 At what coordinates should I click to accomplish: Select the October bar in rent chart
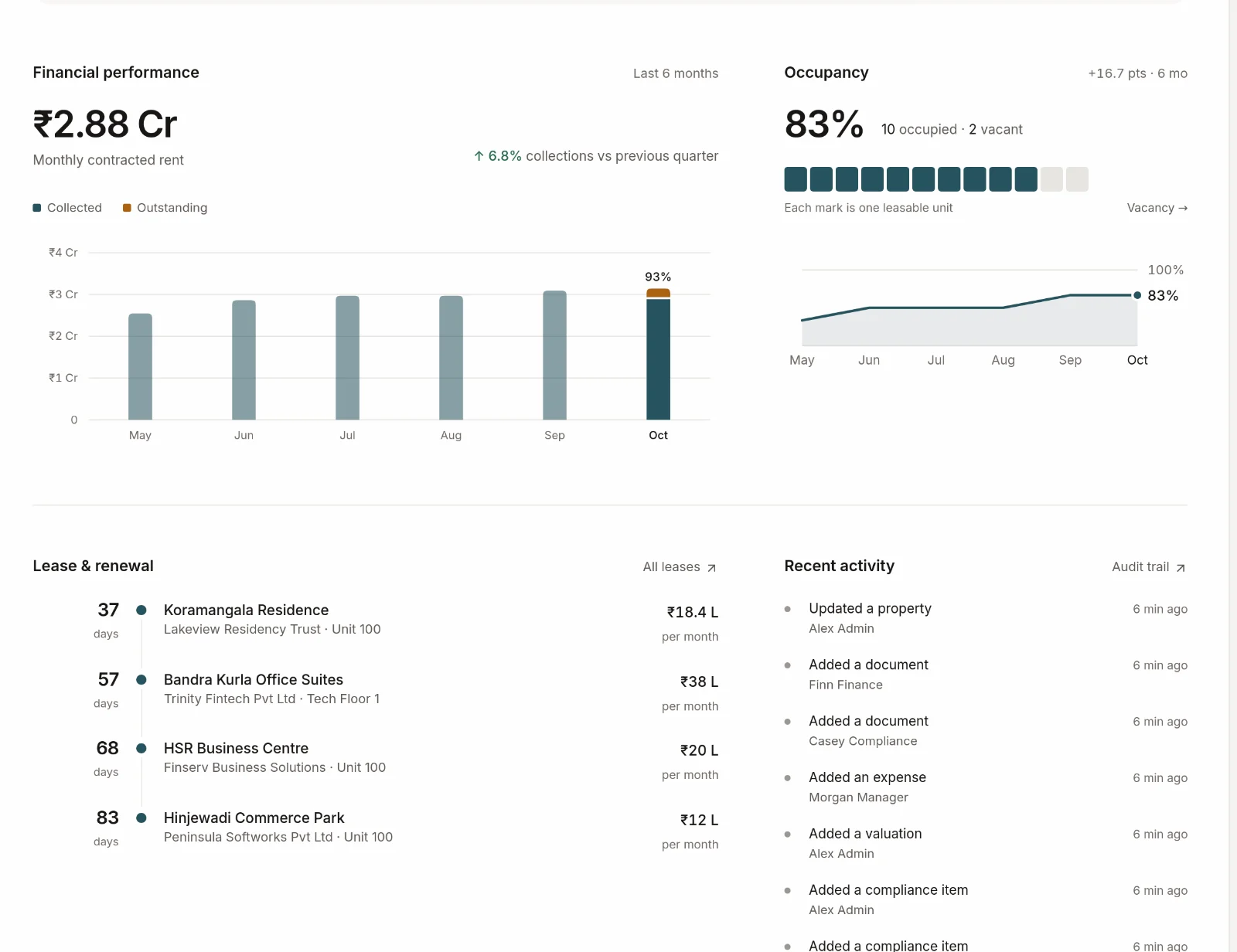click(x=658, y=354)
